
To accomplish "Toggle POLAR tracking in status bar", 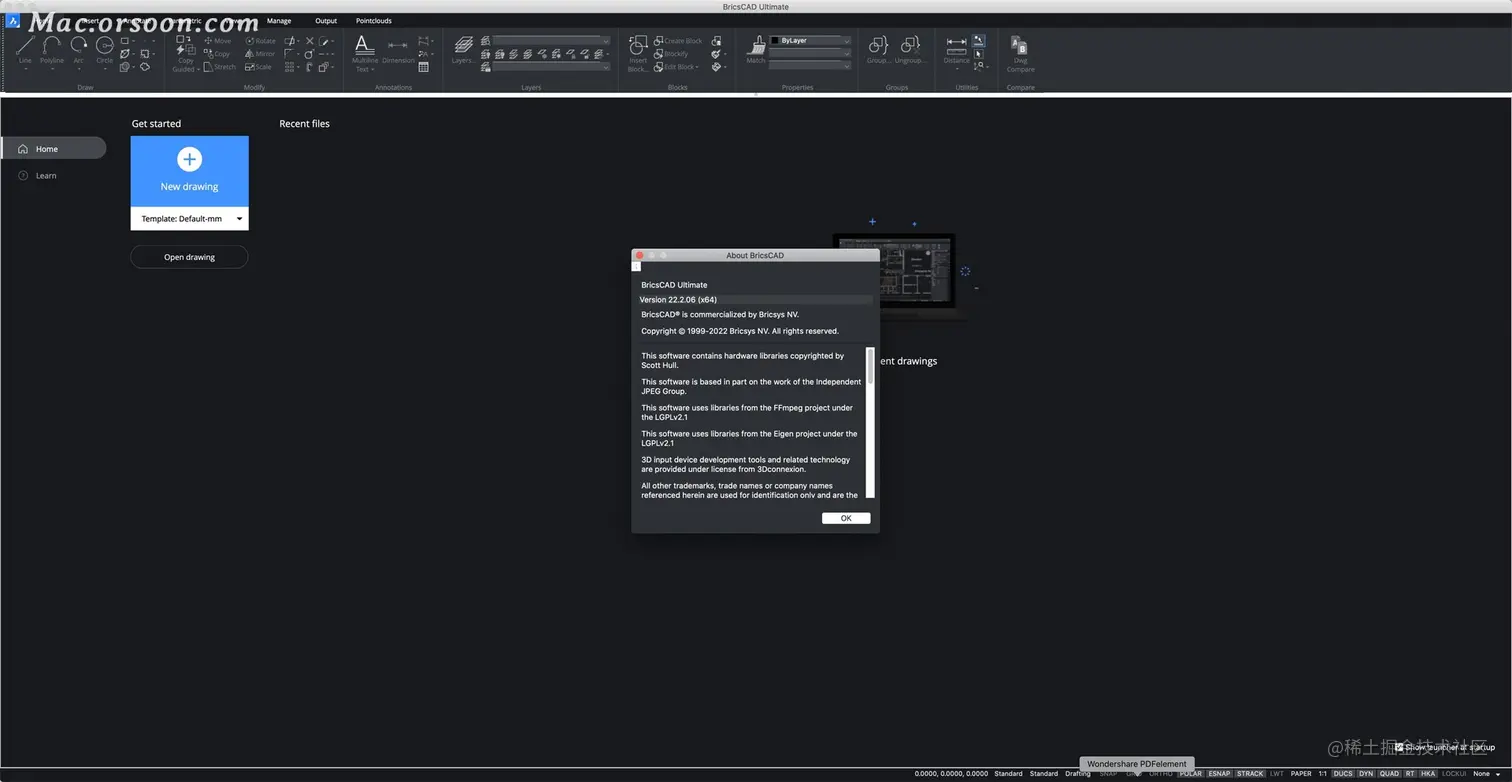I will [x=1190, y=774].
